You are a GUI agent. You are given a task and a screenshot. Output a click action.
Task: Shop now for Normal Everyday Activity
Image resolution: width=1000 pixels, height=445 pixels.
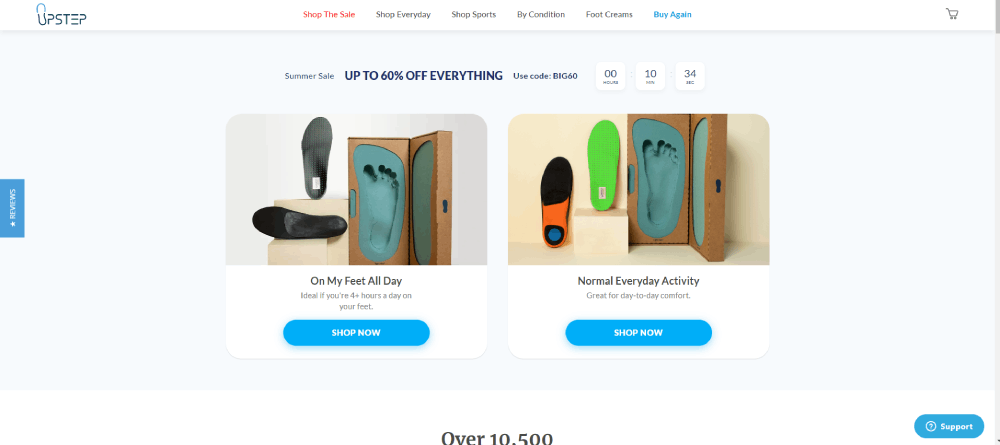pos(638,333)
